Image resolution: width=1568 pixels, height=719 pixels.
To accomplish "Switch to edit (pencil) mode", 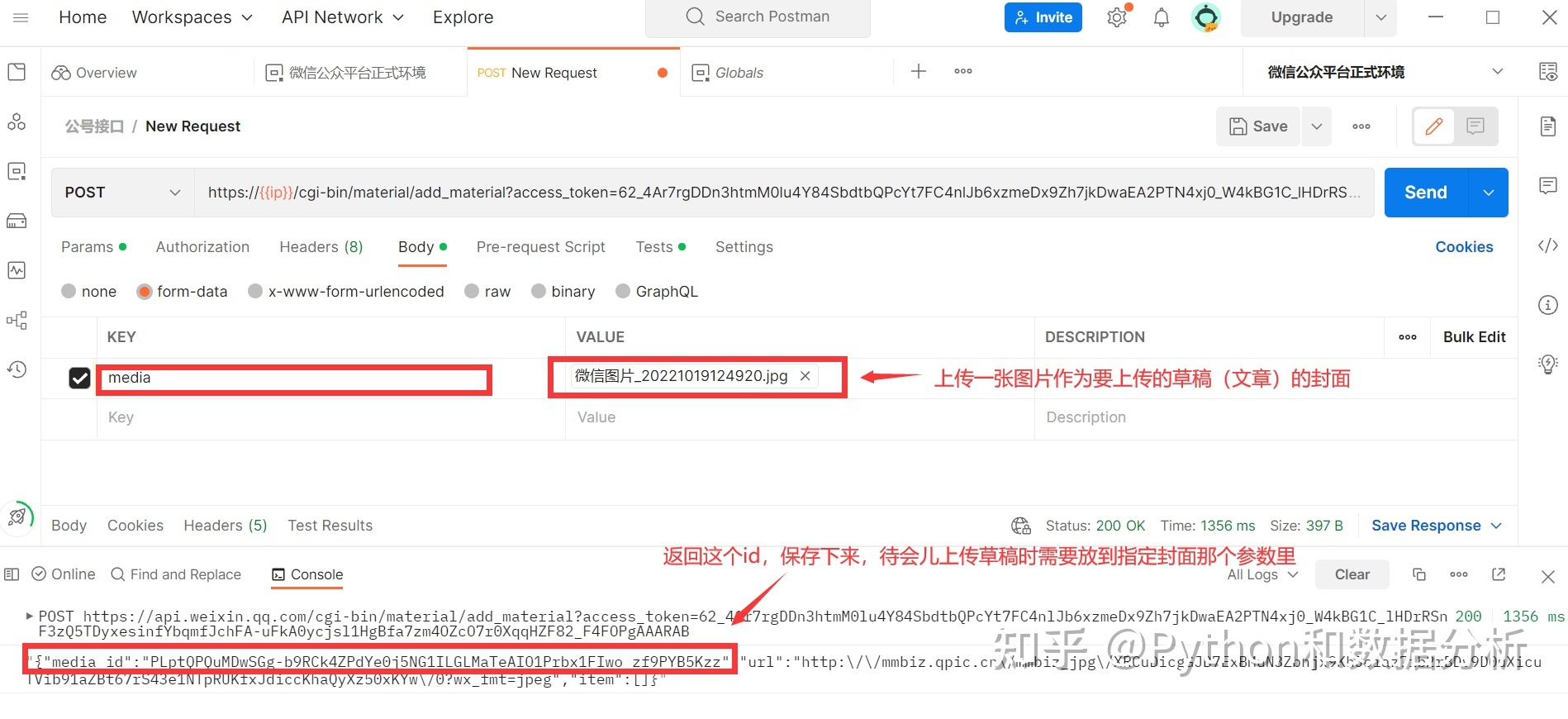I will pyautogui.click(x=1434, y=126).
